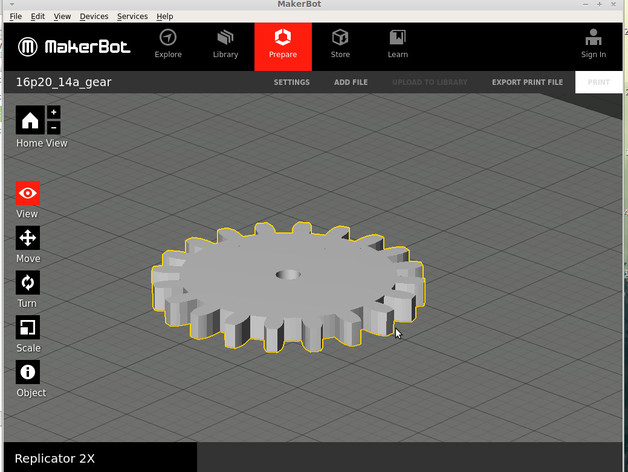Viewport: 628px width, 472px height.
Task: Open the File menu
Action: pyautogui.click(x=16, y=16)
